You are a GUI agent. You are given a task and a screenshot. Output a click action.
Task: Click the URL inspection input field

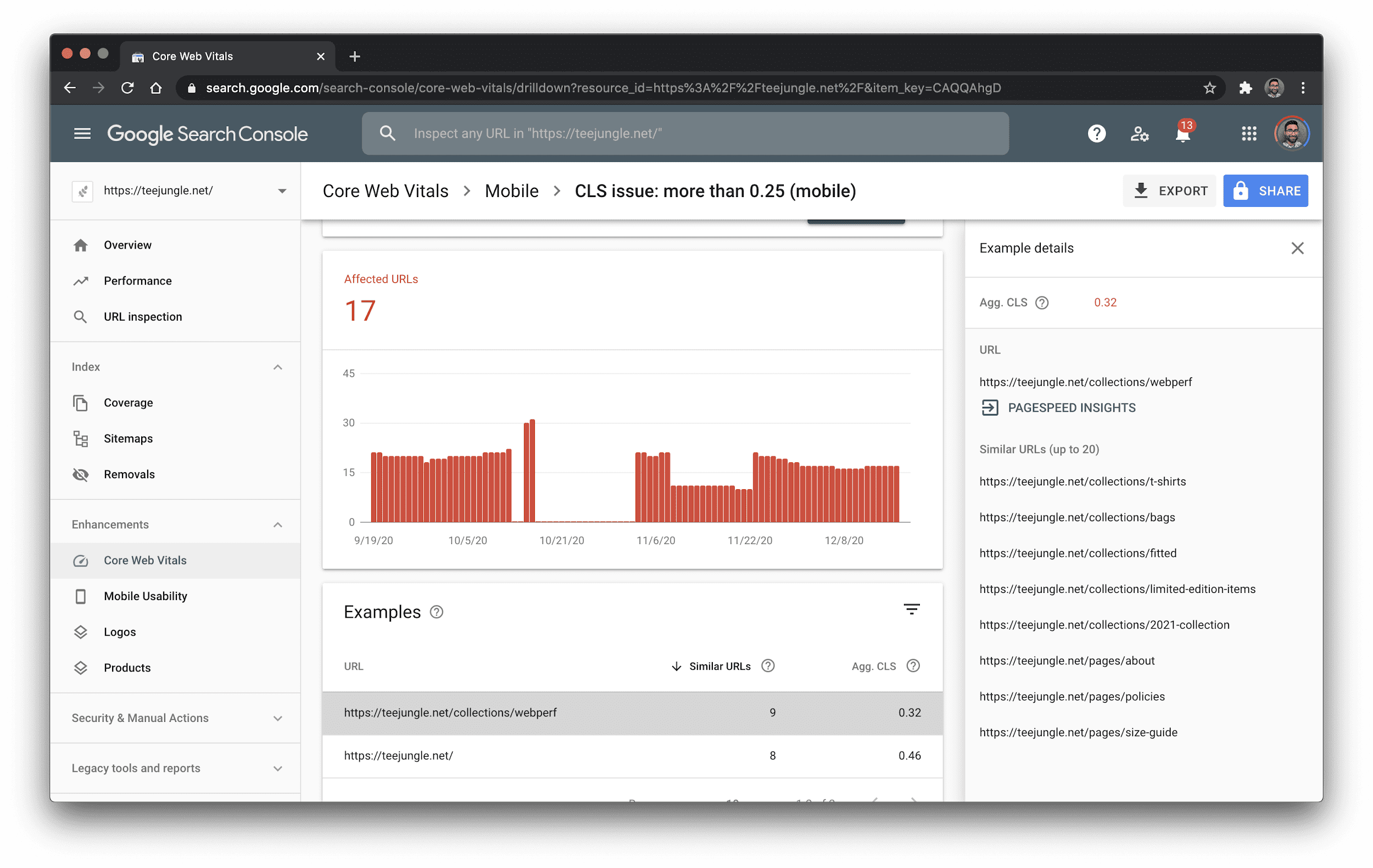686,133
